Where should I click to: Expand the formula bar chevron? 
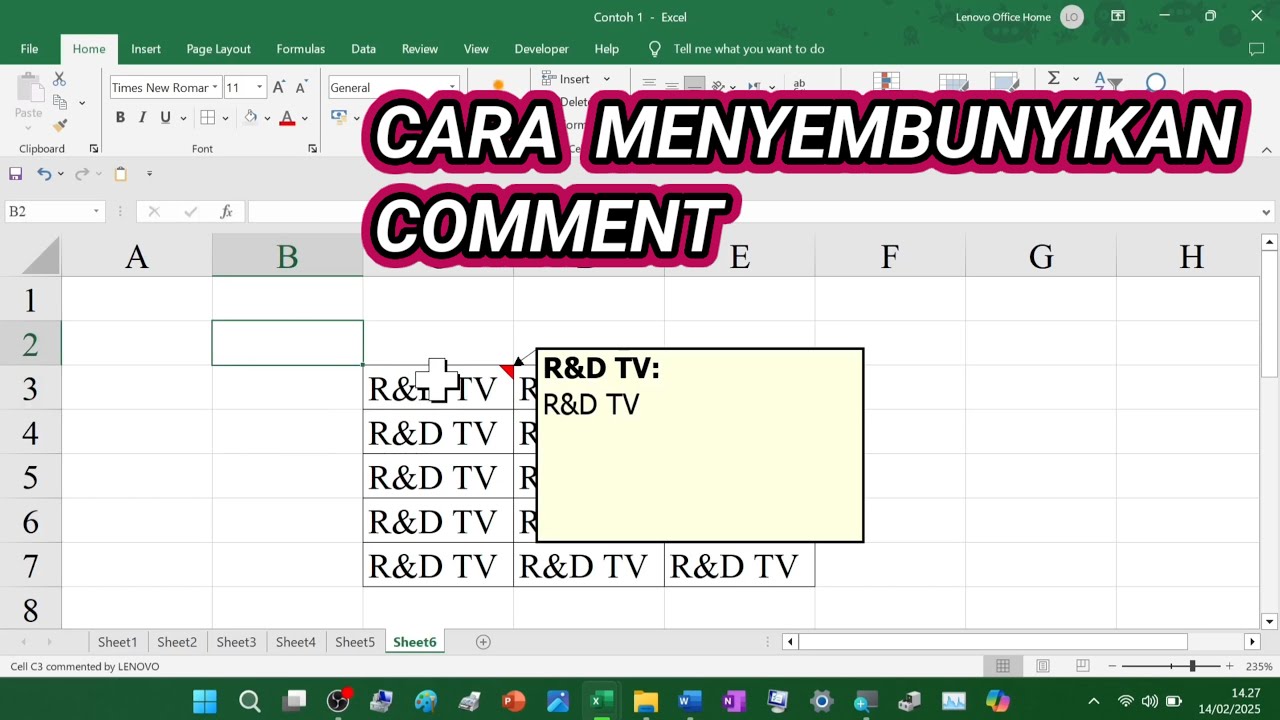pos(1266,212)
